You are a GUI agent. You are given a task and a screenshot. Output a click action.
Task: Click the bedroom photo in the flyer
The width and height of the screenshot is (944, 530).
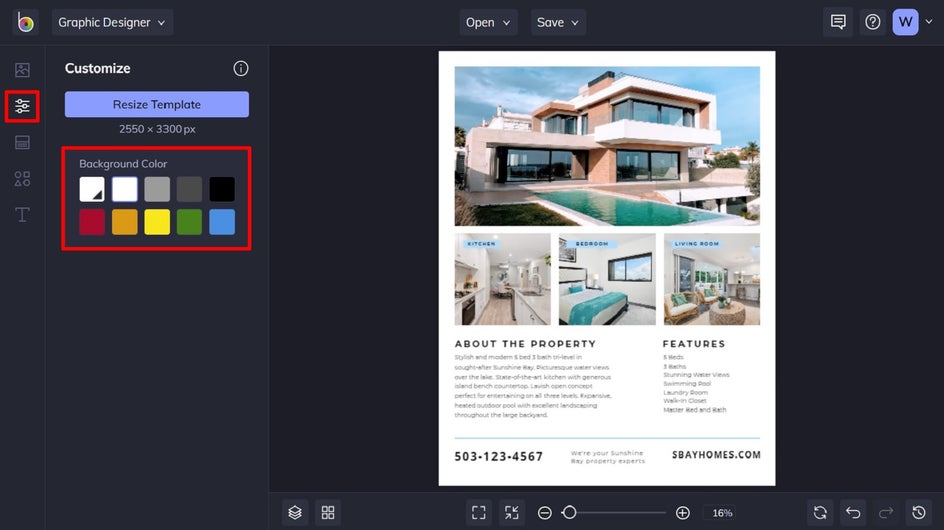pos(607,280)
